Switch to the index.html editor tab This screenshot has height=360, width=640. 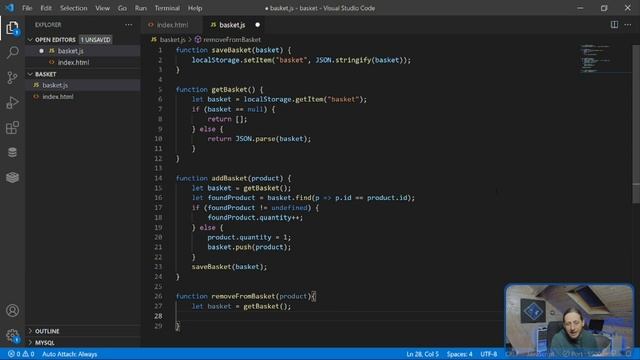coord(172,25)
